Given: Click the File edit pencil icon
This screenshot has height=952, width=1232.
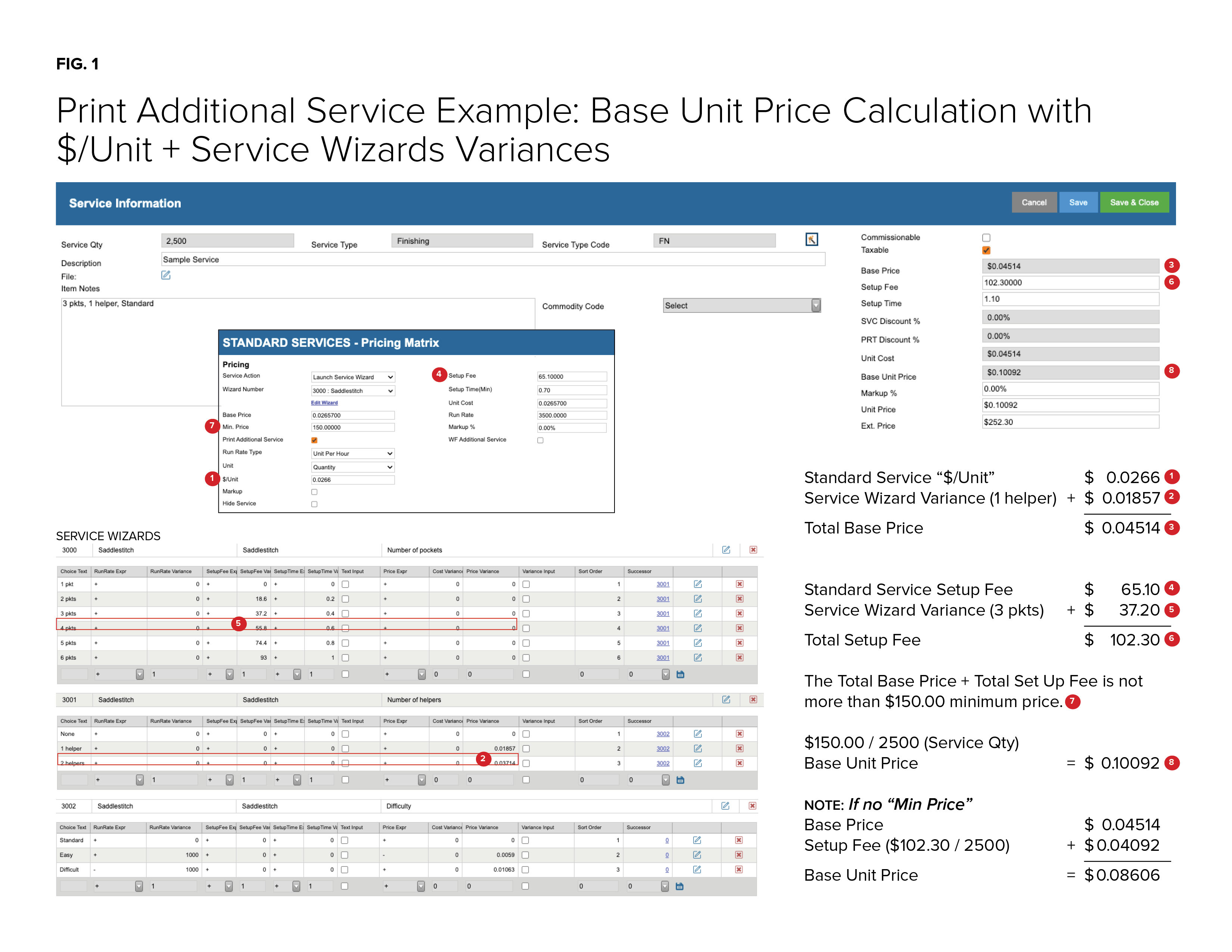Looking at the screenshot, I should (166, 275).
